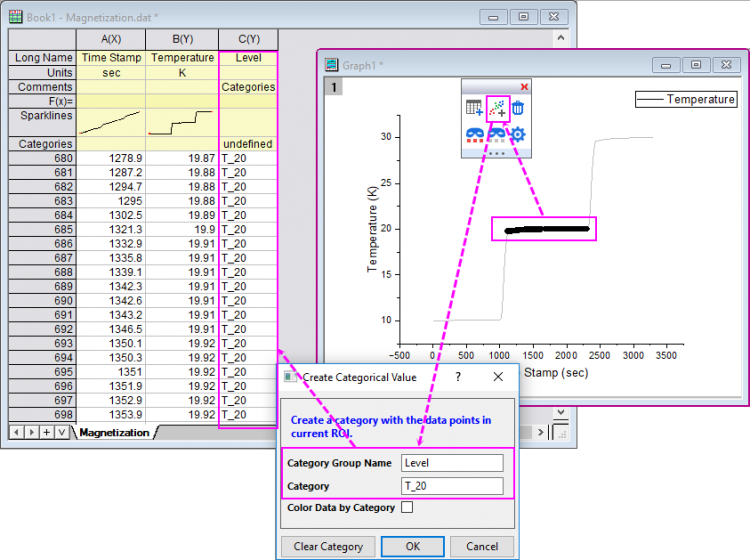750x560 pixels.
Task: Click the Graph1 window icon
Action: pyautogui.click(x=331, y=65)
